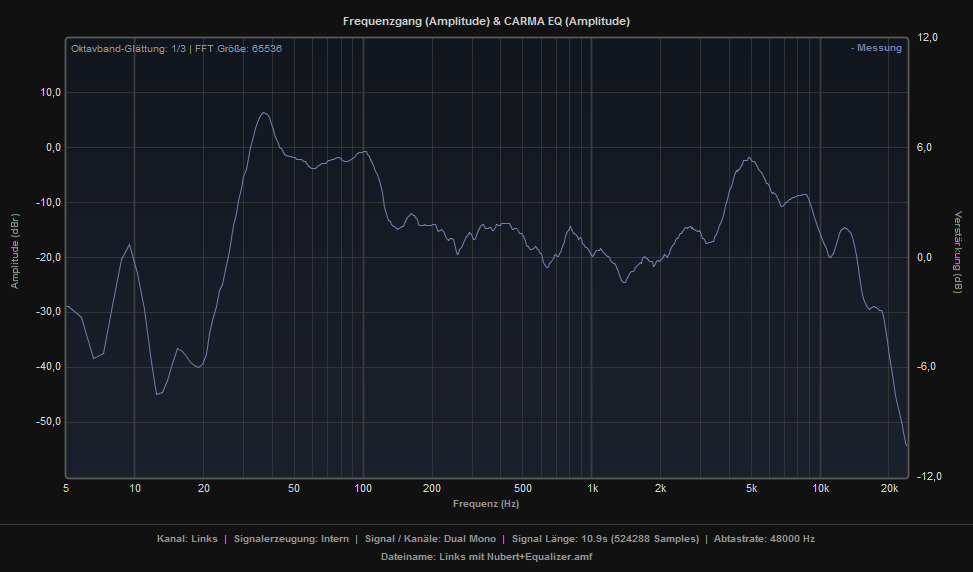973x572 pixels.
Task: Click the '1k' frequency tick label
Action: tap(593, 489)
